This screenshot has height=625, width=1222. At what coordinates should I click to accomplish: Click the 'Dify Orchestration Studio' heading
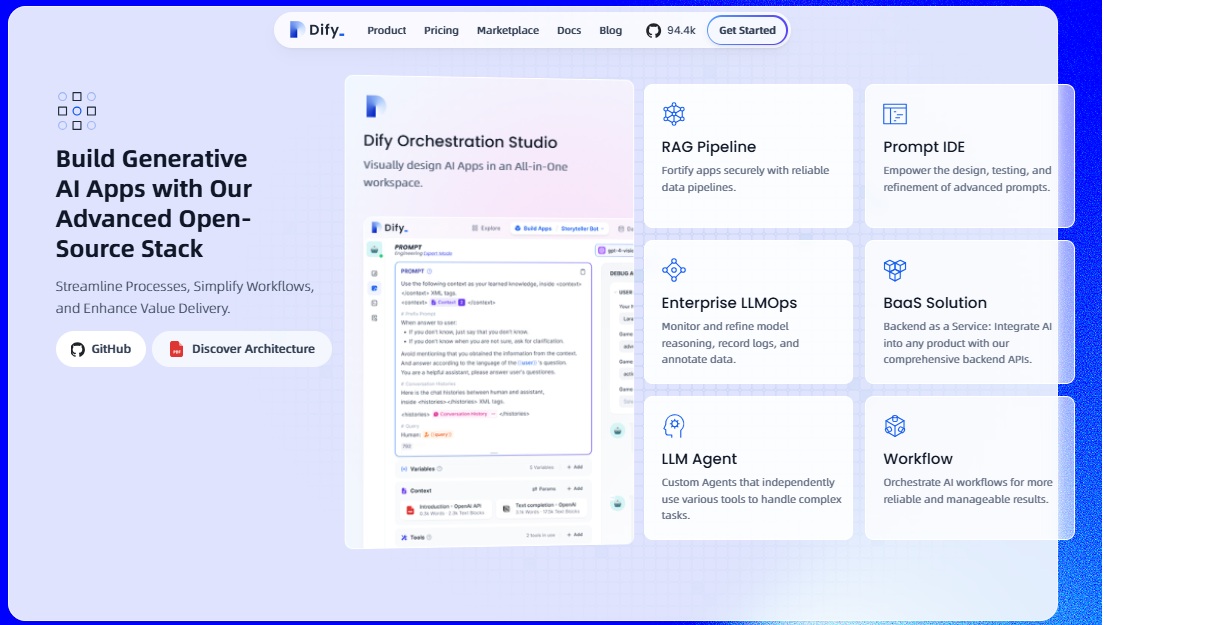coord(460,142)
